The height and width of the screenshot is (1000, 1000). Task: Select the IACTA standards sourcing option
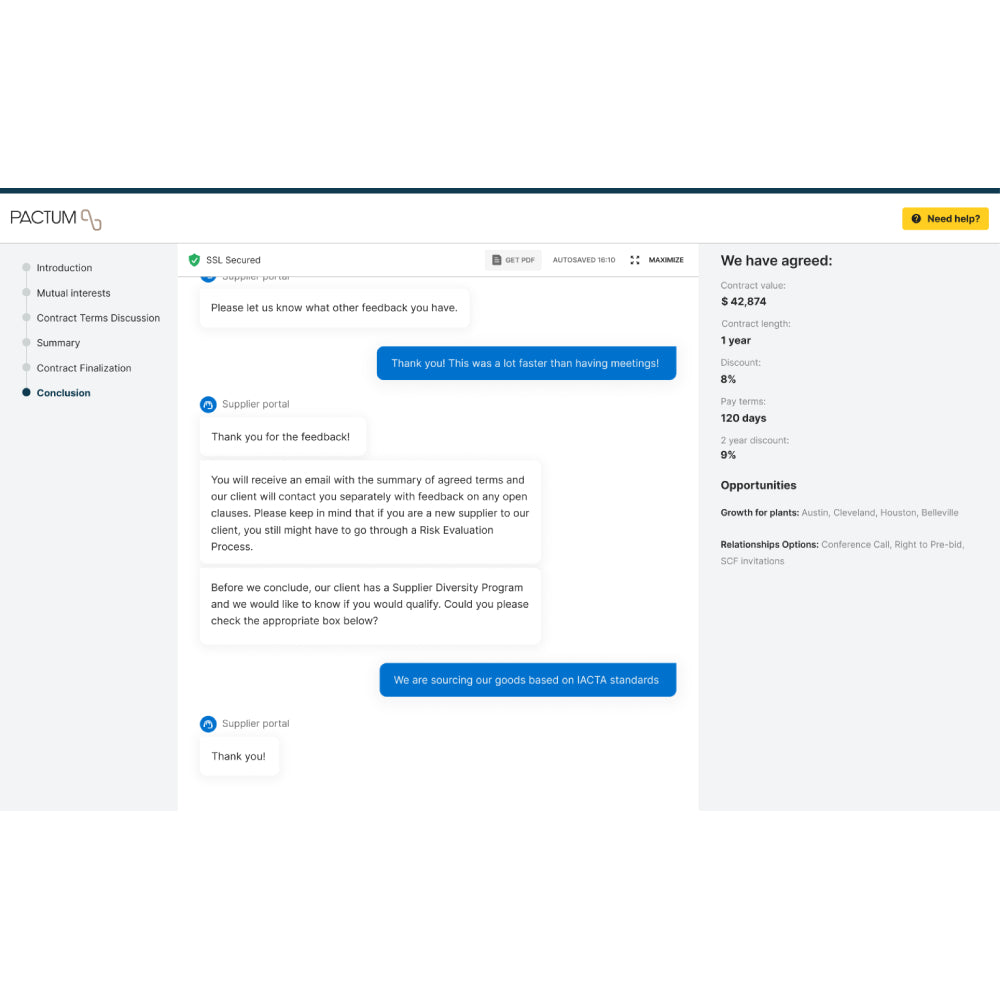pos(527,679)
